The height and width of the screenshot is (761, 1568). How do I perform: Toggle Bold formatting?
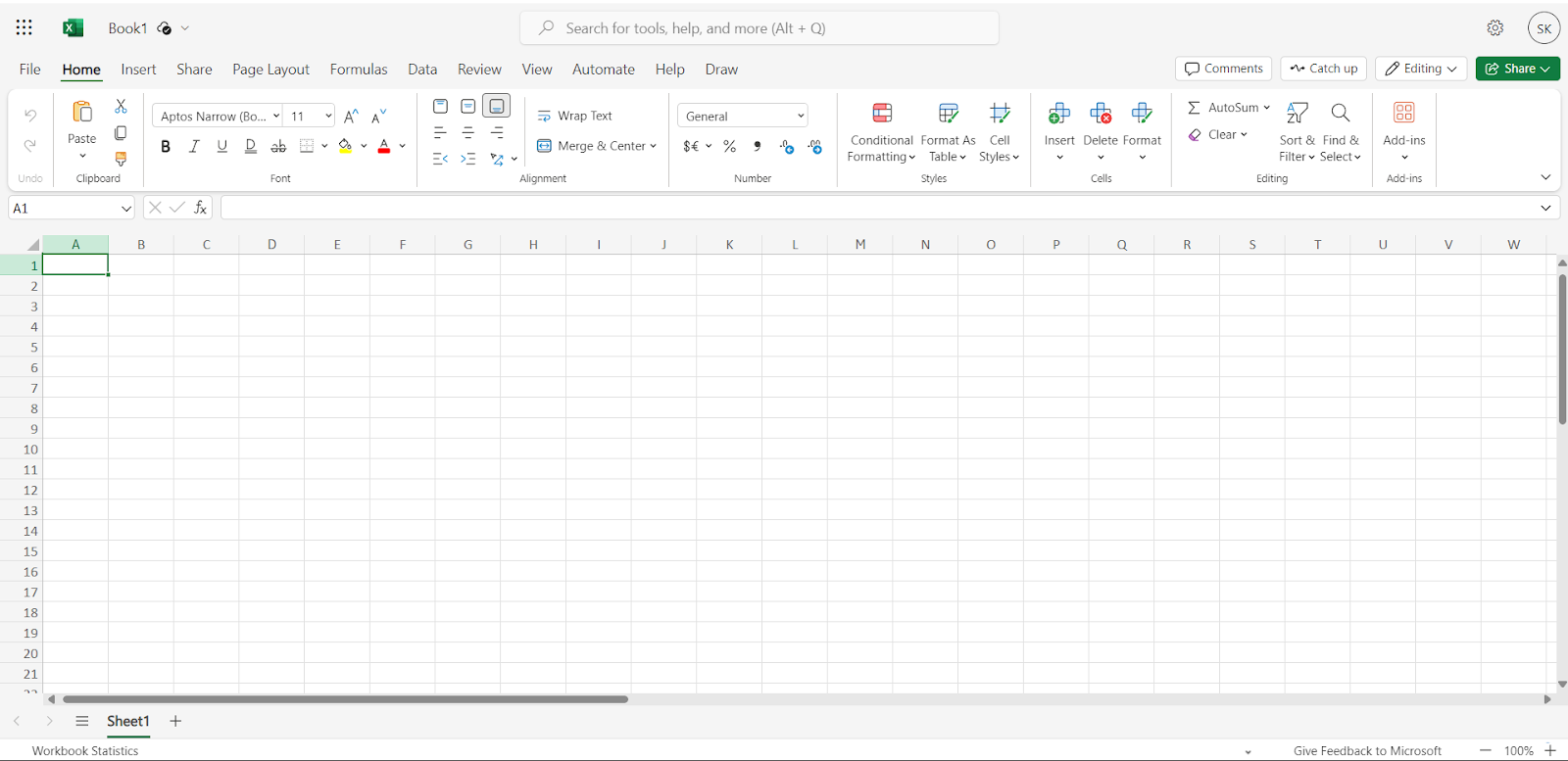tap(166, 146)
